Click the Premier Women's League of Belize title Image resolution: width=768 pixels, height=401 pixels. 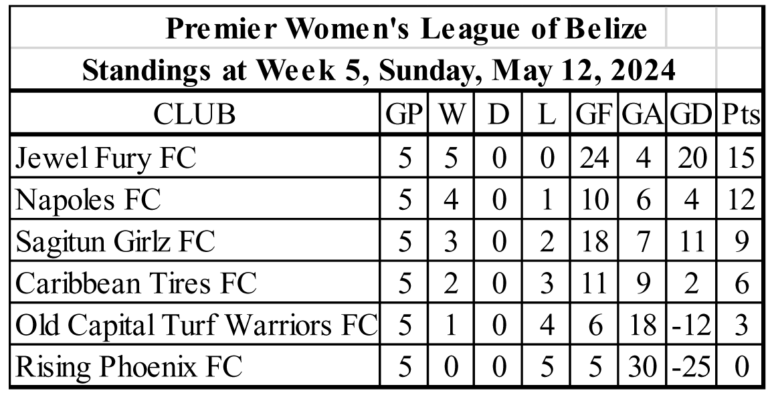pos(407,28)
